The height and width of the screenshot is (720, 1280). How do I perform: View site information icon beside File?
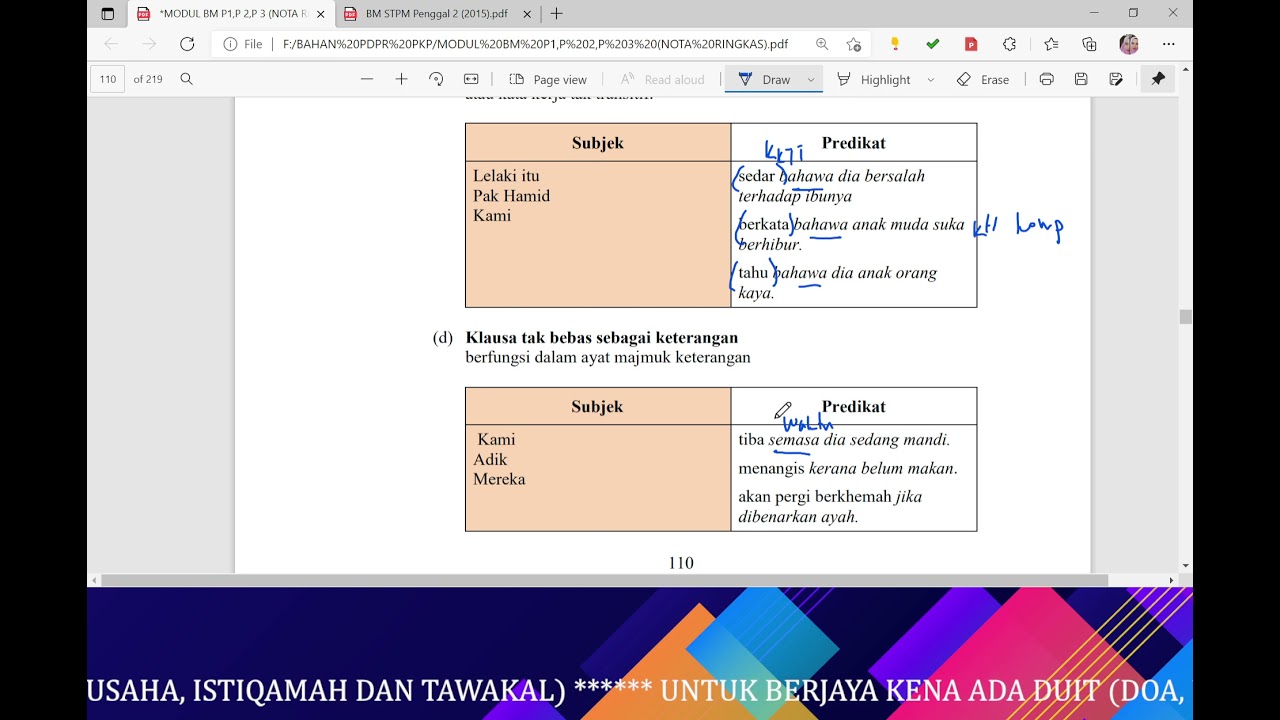coord(230,44)
